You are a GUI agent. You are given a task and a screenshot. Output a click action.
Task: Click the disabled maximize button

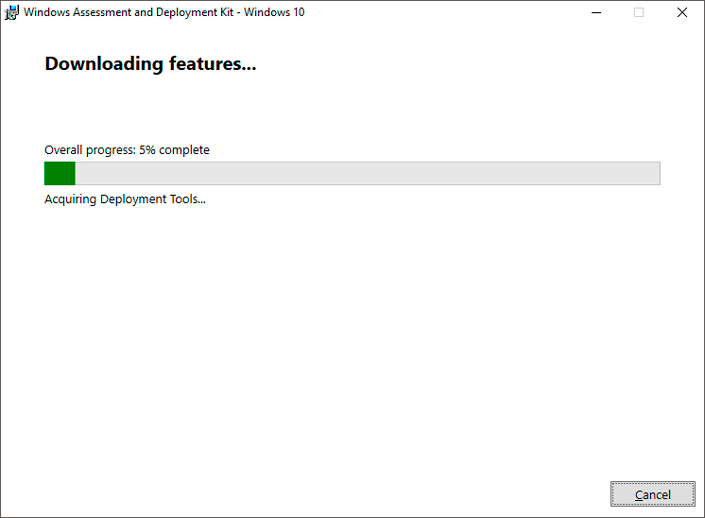pos(639,13)
